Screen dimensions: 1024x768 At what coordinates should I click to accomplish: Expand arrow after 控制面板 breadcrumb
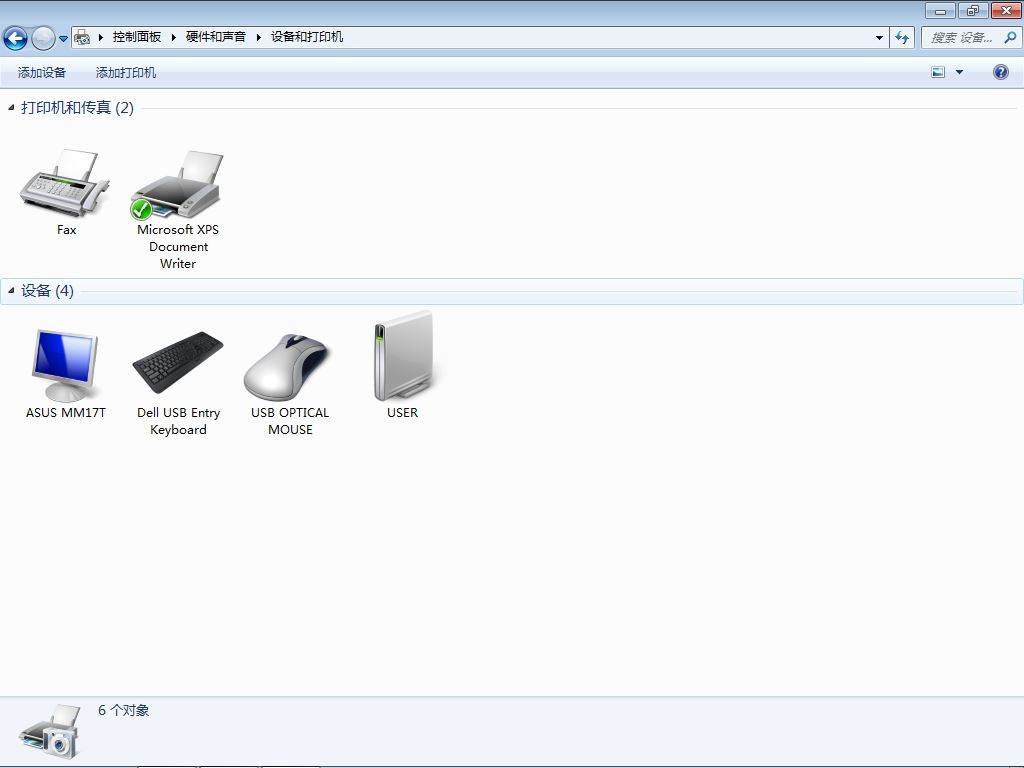(173, 37)
